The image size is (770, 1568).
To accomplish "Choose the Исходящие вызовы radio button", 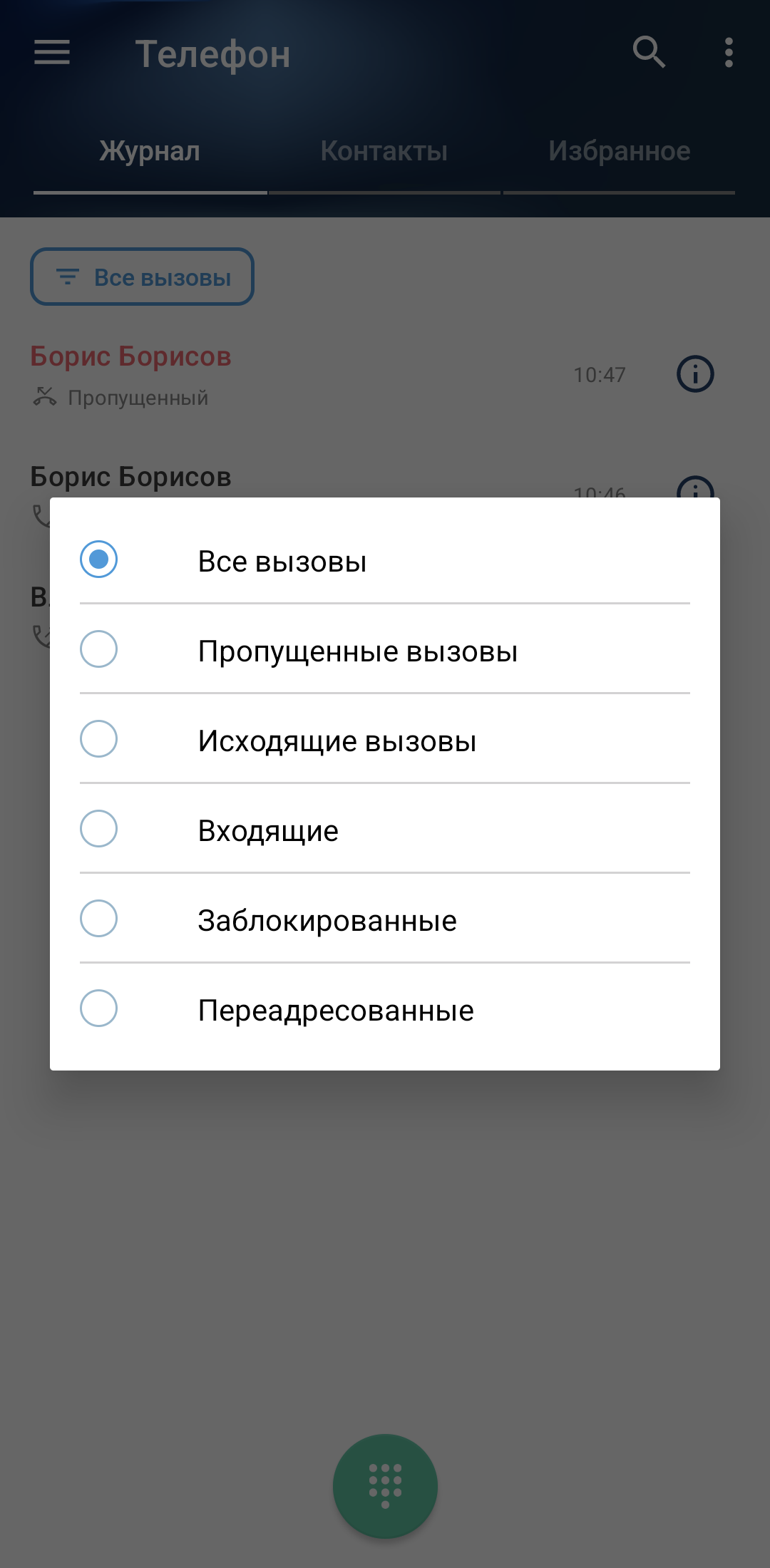I will click(99, 739).
